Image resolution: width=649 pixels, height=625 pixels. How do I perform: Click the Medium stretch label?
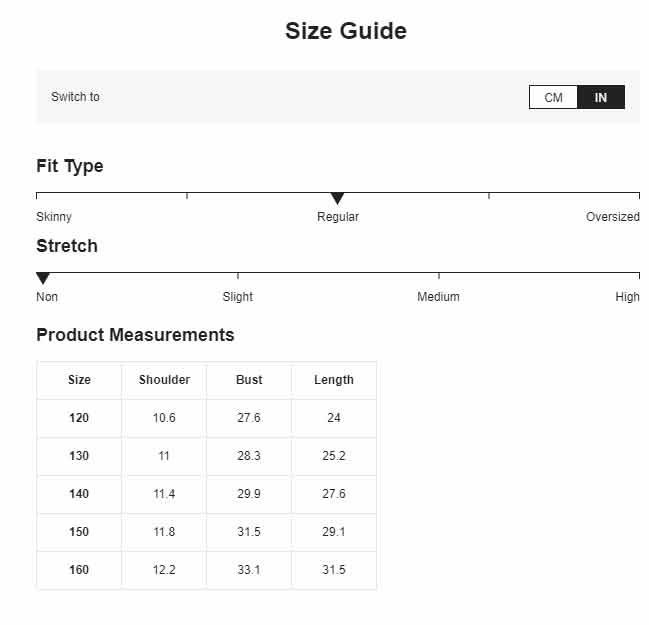pos(438,297)
